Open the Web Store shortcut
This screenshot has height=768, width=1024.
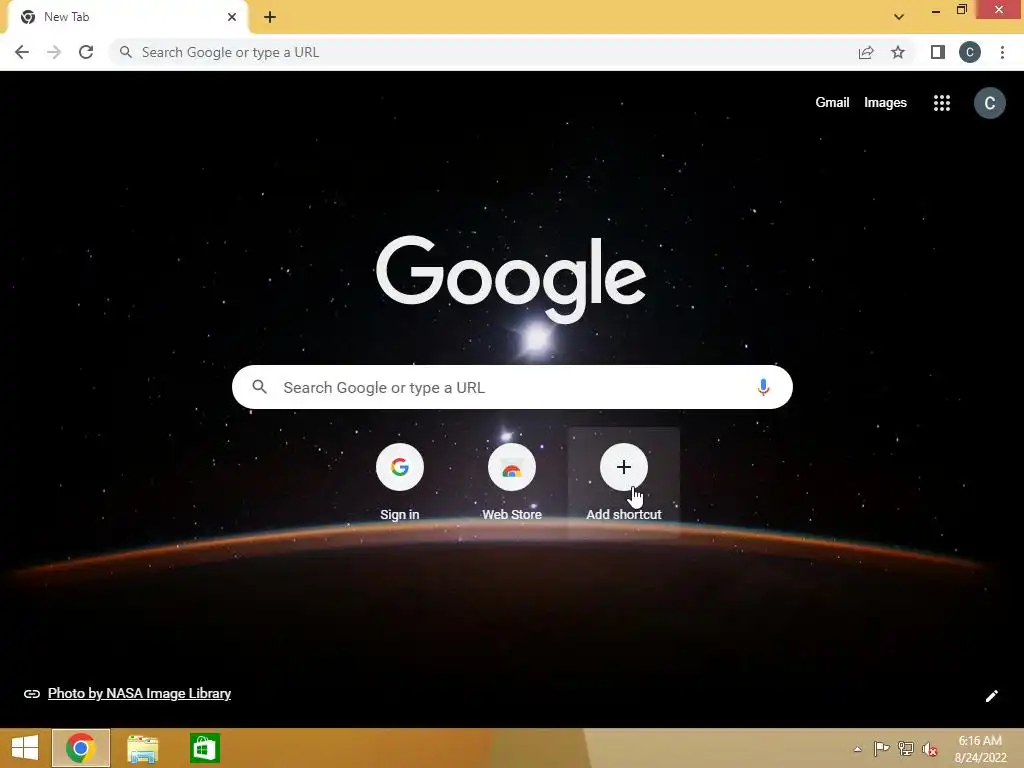[512, 482]
